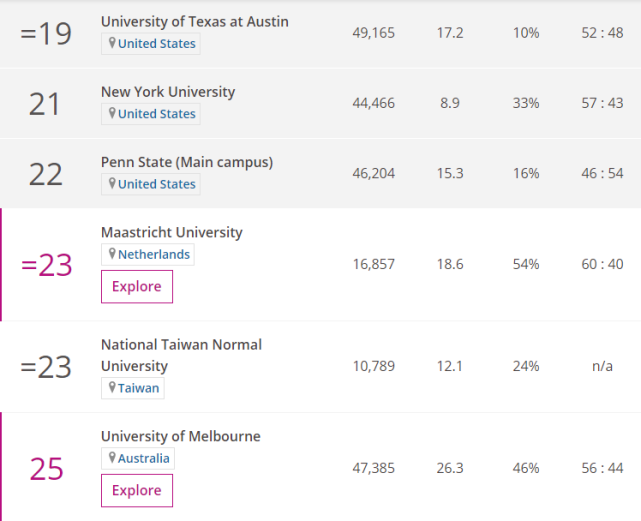The height and width of the screenshot is (521, 641).
Task: Click the Taiwan country tag
Action: pyautogui.click(x=138, y=388)
